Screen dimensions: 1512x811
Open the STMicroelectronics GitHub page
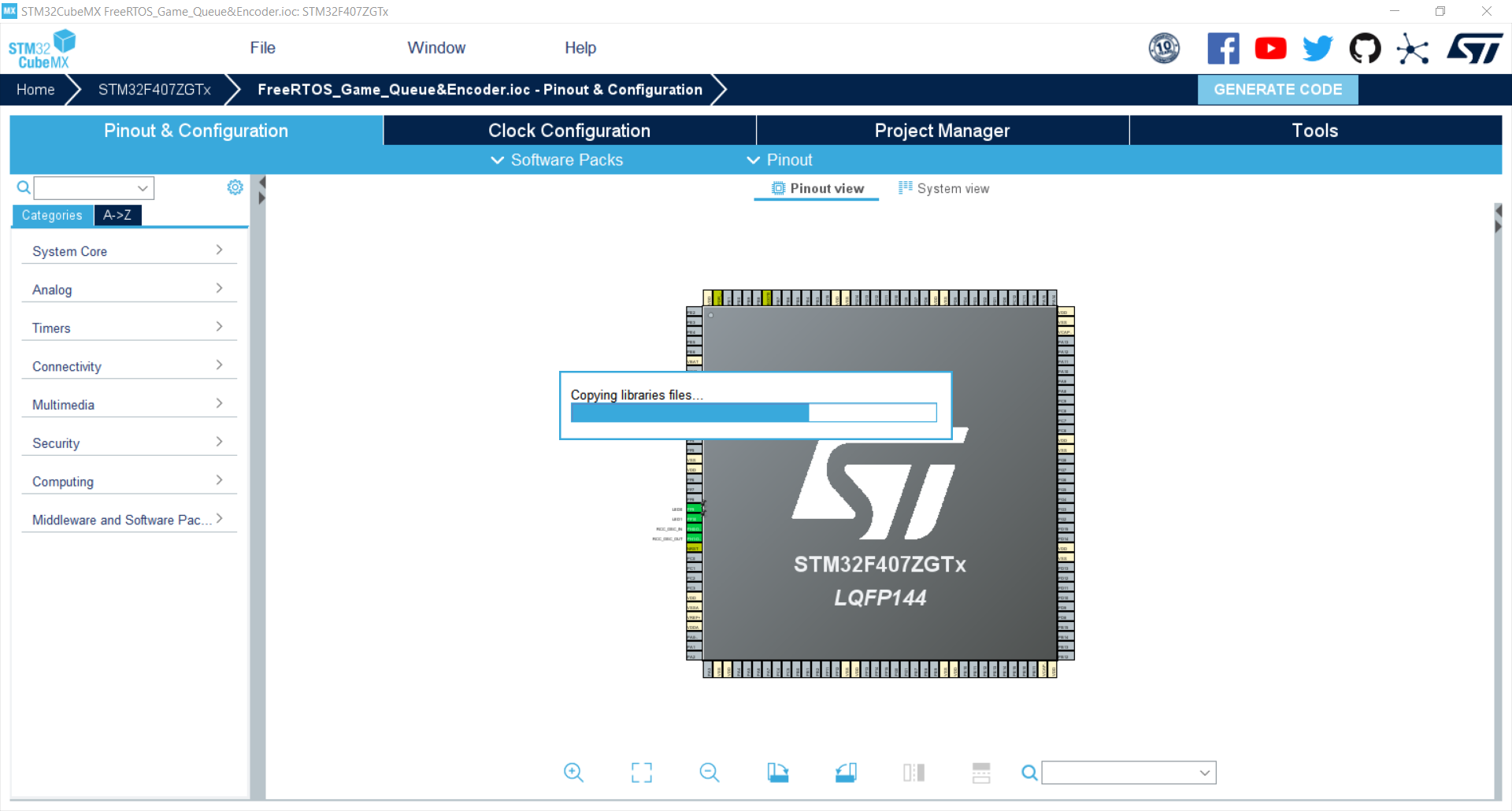point(1365,48)
